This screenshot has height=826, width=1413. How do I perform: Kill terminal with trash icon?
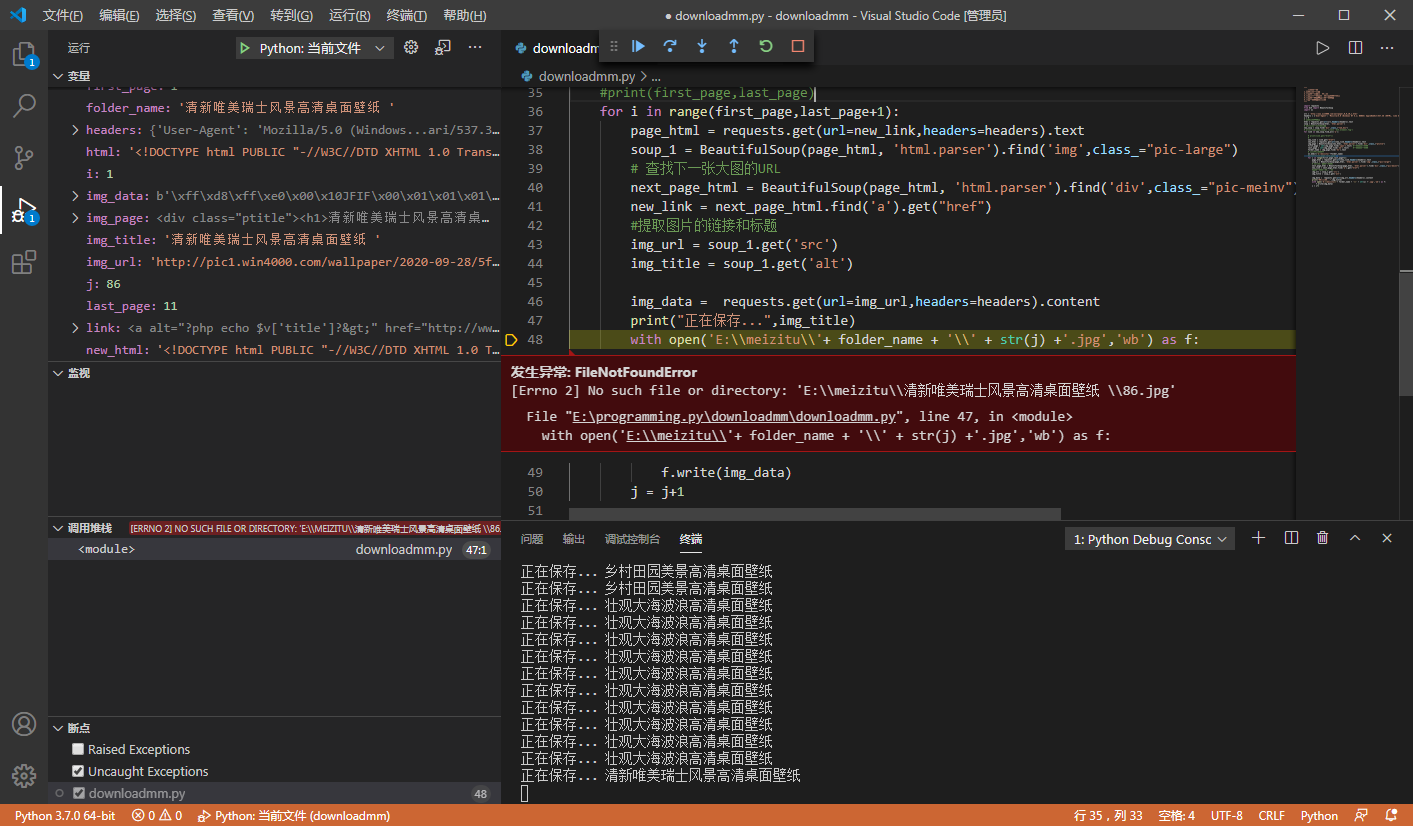pos(1323,538)
